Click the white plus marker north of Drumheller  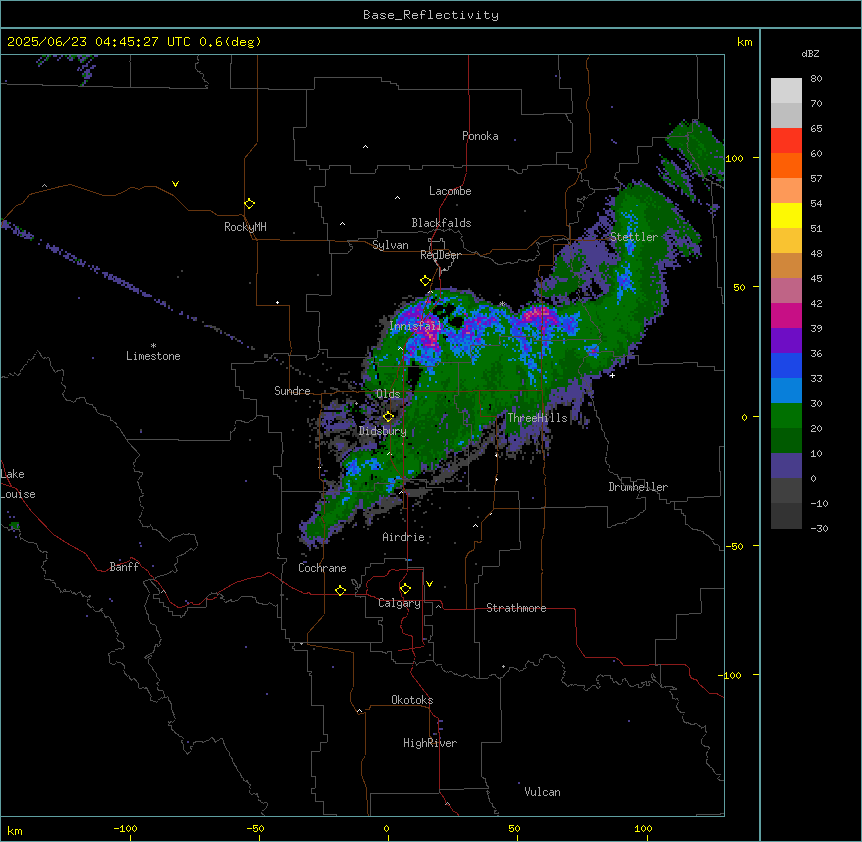click(x=612, y=375)
